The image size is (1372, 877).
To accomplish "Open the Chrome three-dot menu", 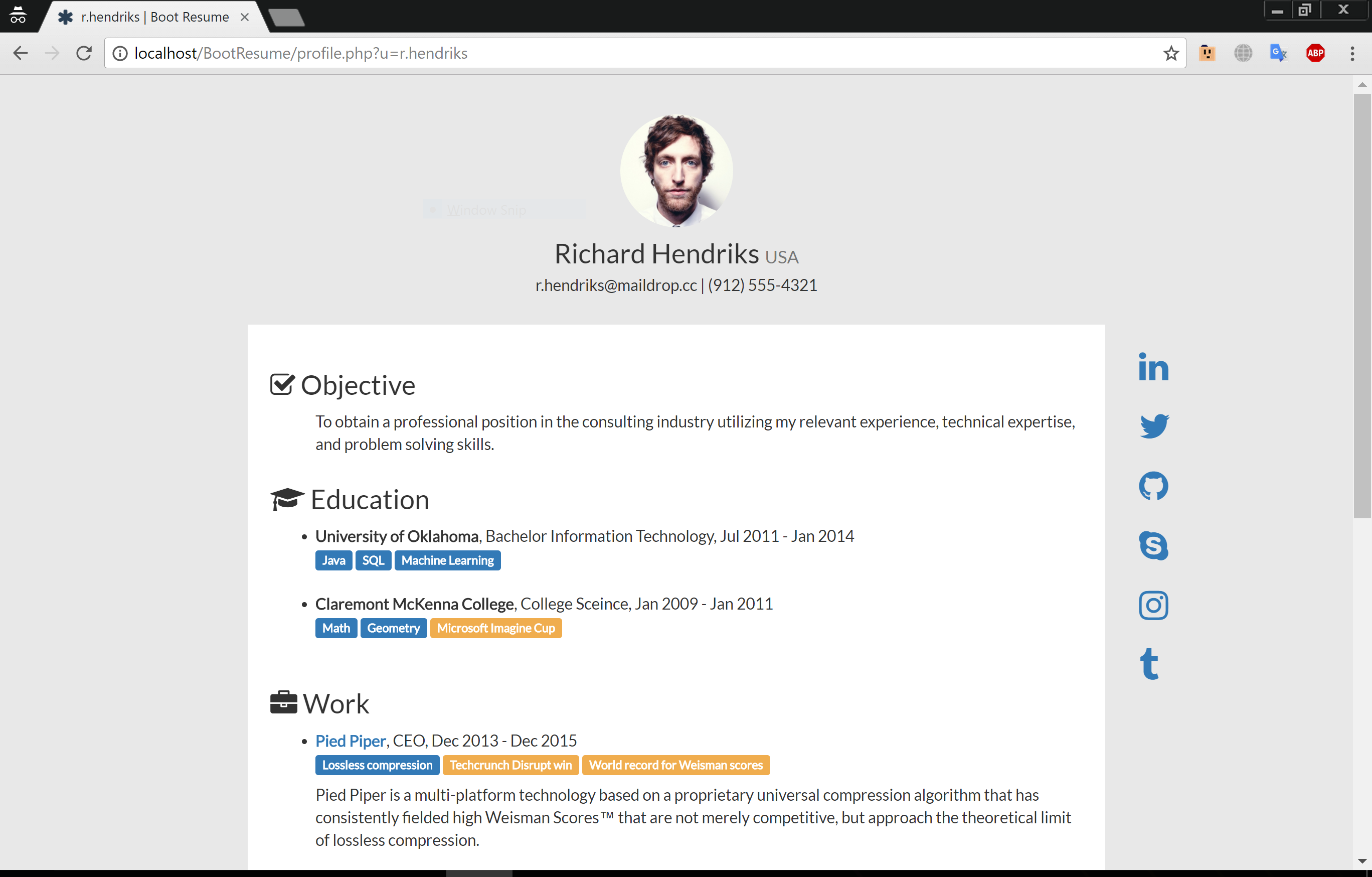I will [1352, 53].
